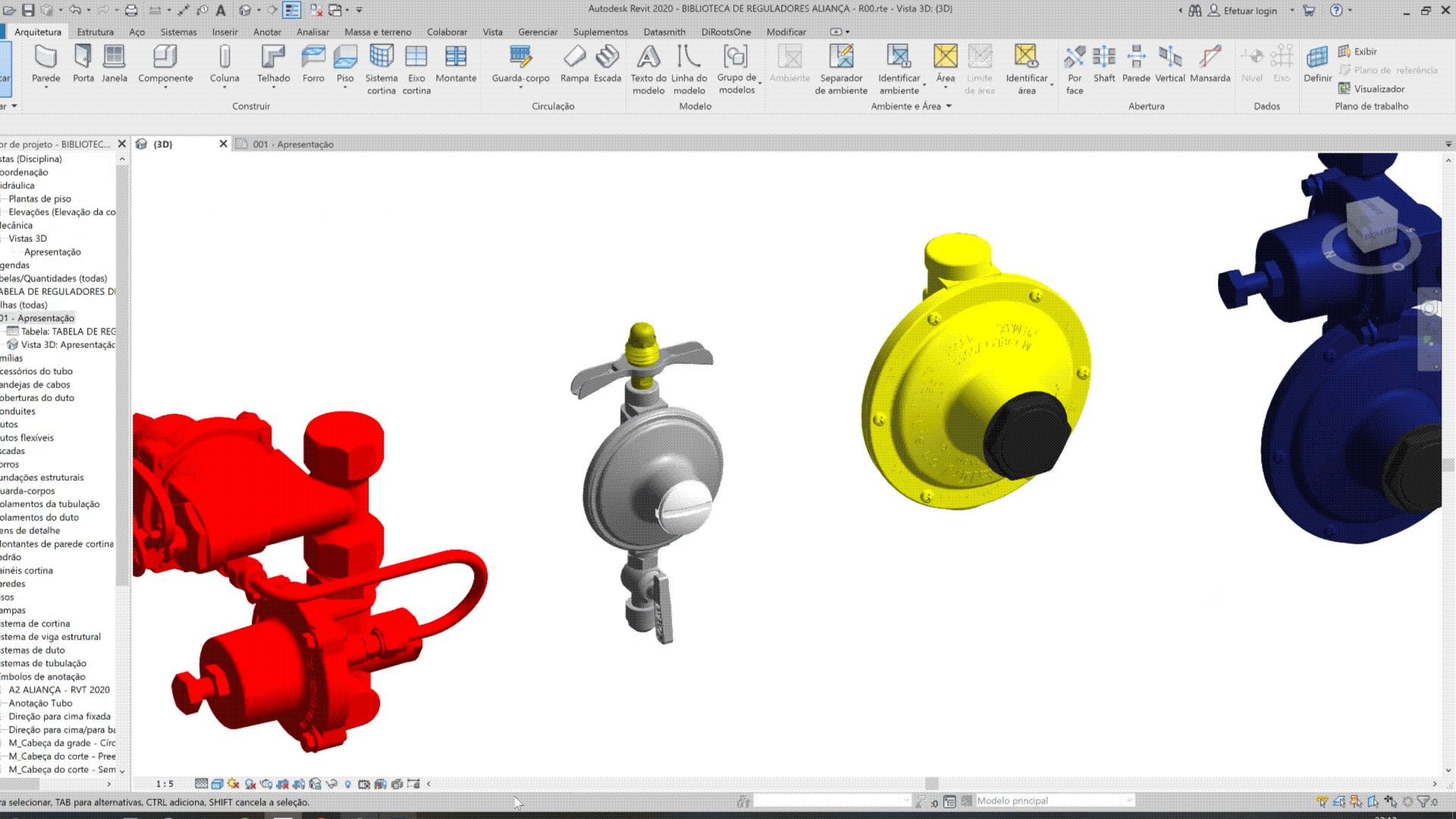Click the Visualizador work plane button
1456x819 pixels.
pos(1371,89)
